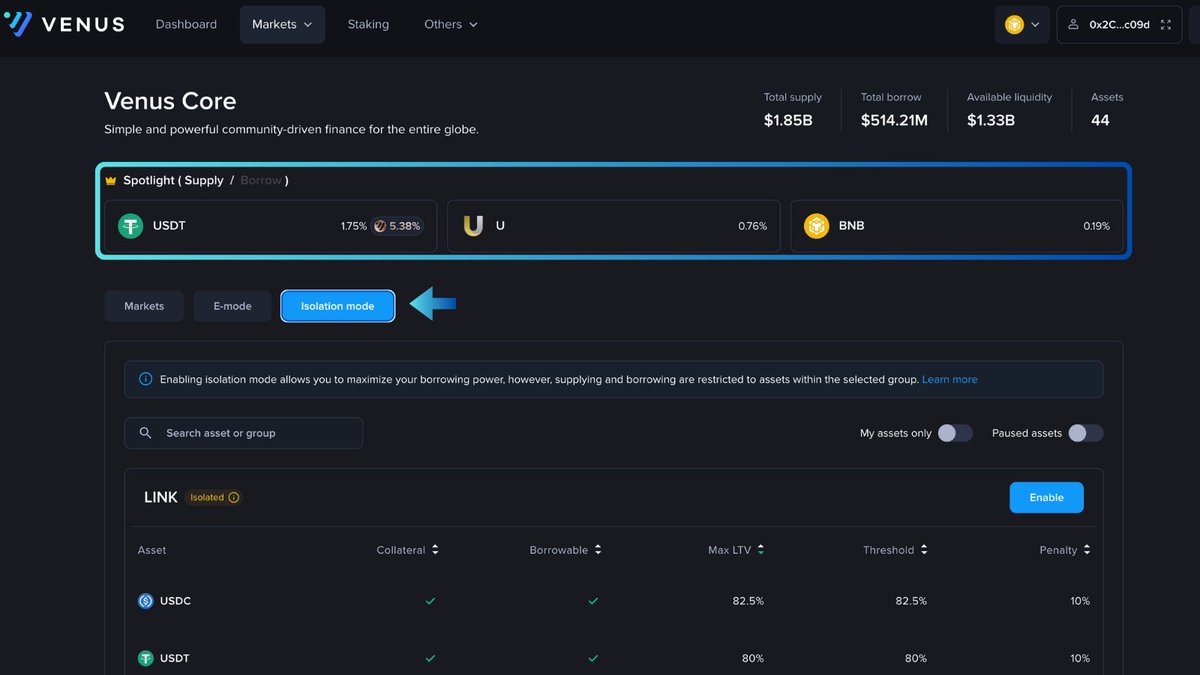Open wallet address 0x2C...c09d button
The width and height of the screenshot is (1200, 675).
tap(1119, 24)
